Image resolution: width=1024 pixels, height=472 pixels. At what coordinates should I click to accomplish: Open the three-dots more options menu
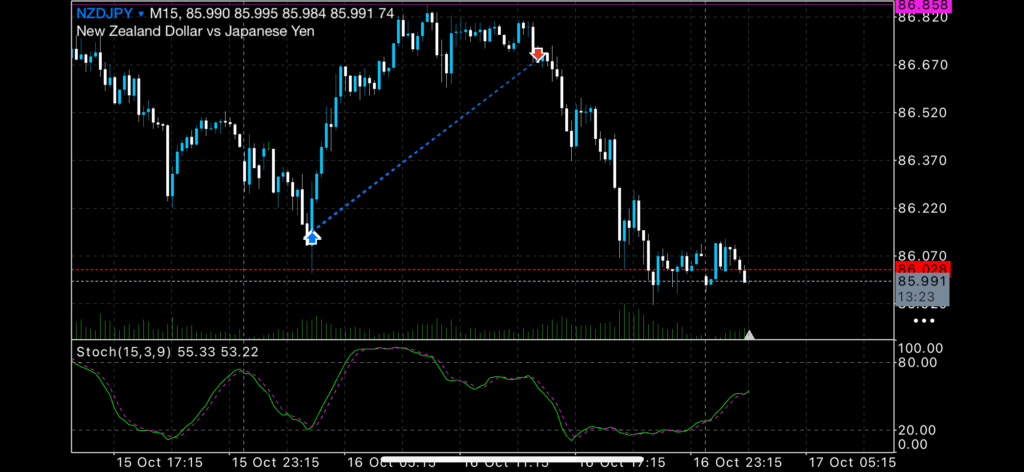coord(923,321)
